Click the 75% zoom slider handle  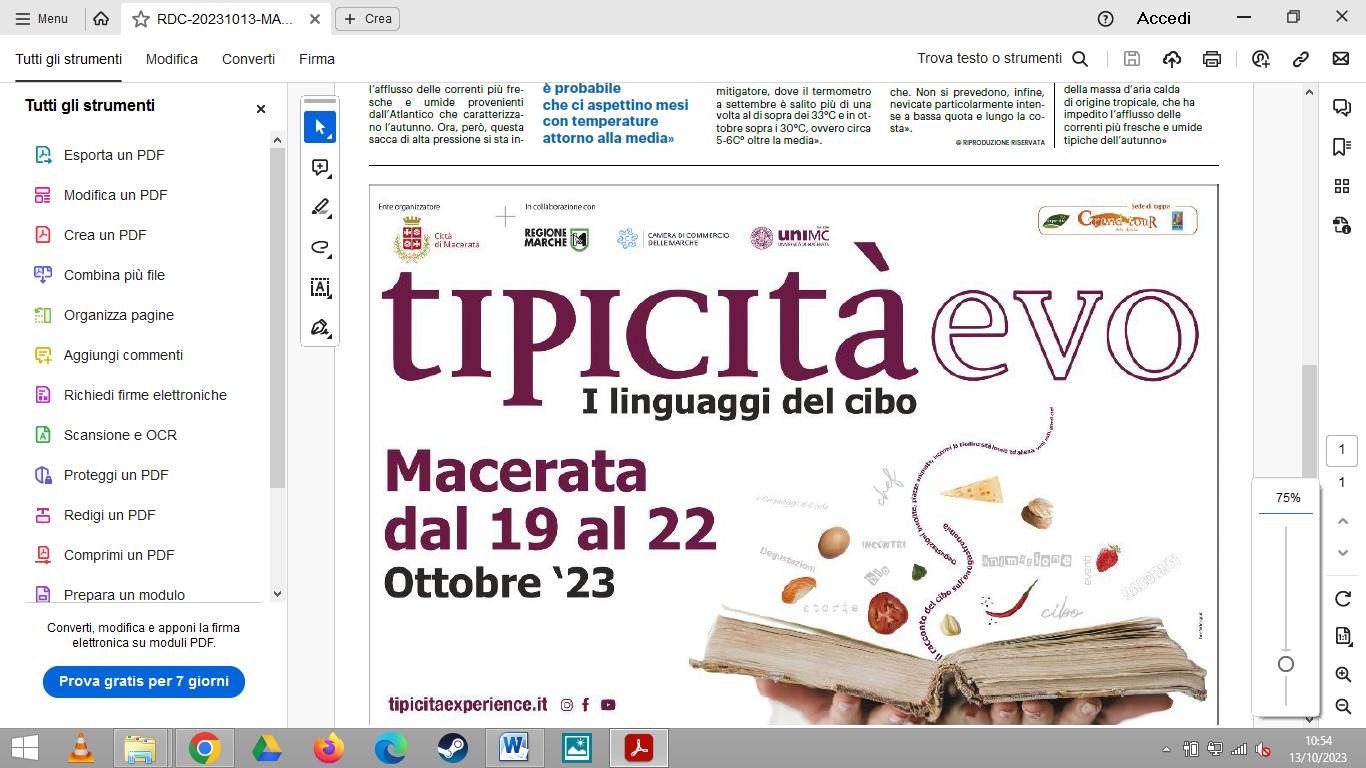[x=1286, y=664]
